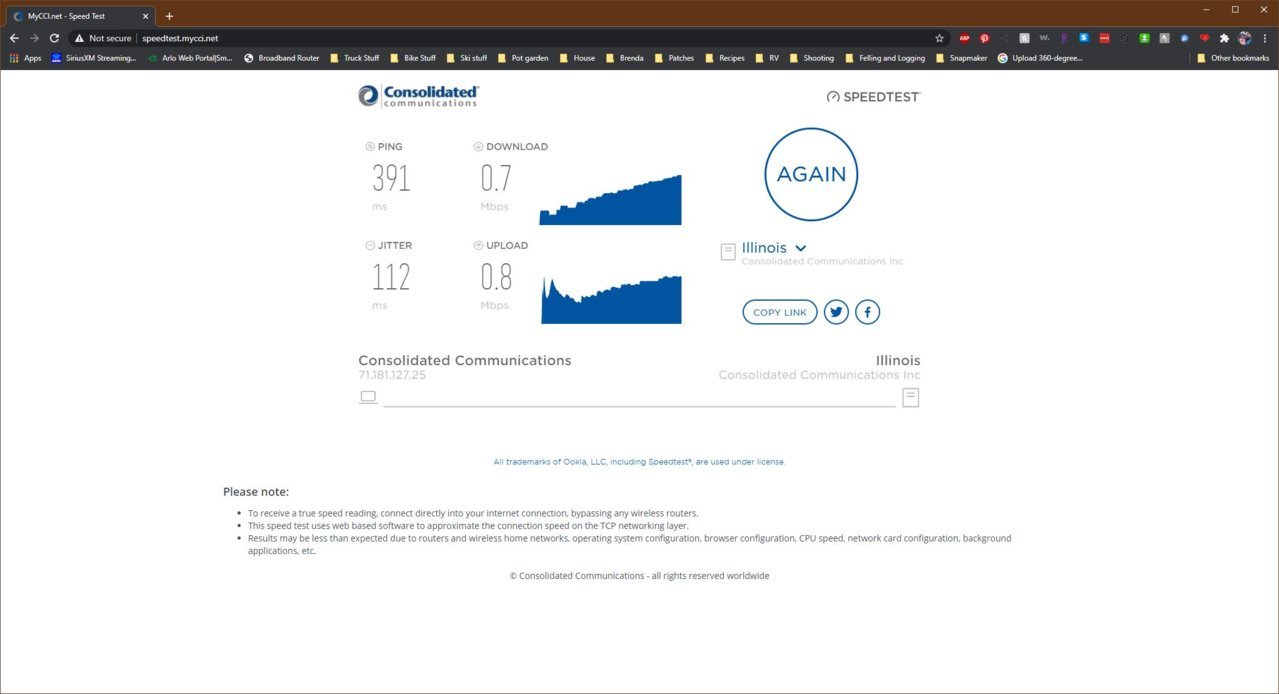Viewport: 1279px width, 694px height.
Task: Open the AdBlock Plus extension
Action: point(964,38)
